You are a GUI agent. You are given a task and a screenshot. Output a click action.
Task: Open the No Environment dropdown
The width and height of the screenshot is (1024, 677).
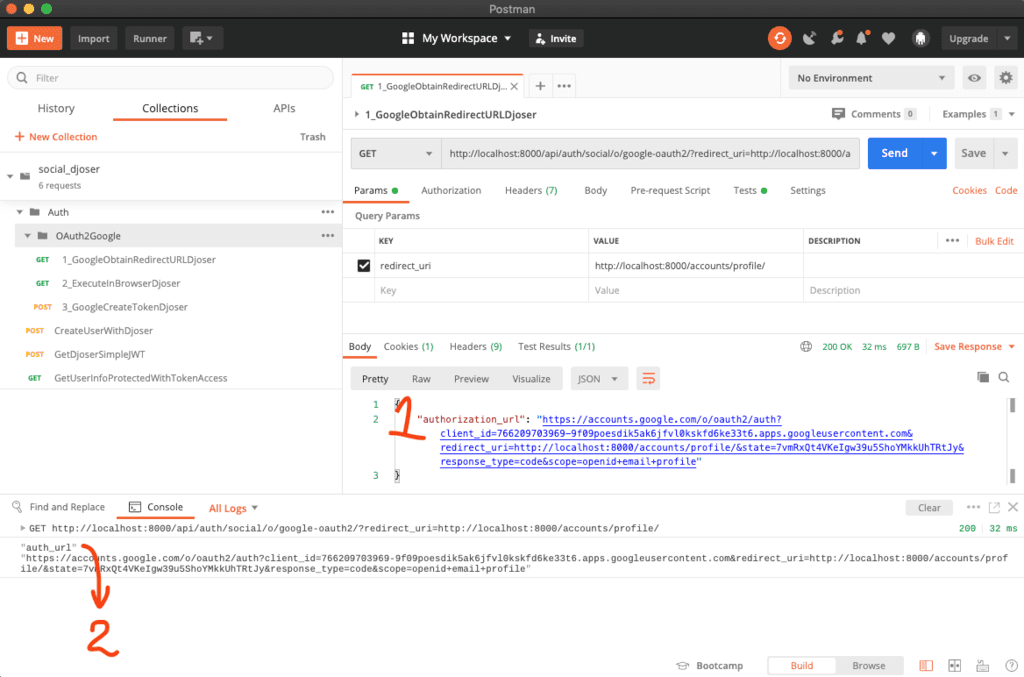click(870, 78)
